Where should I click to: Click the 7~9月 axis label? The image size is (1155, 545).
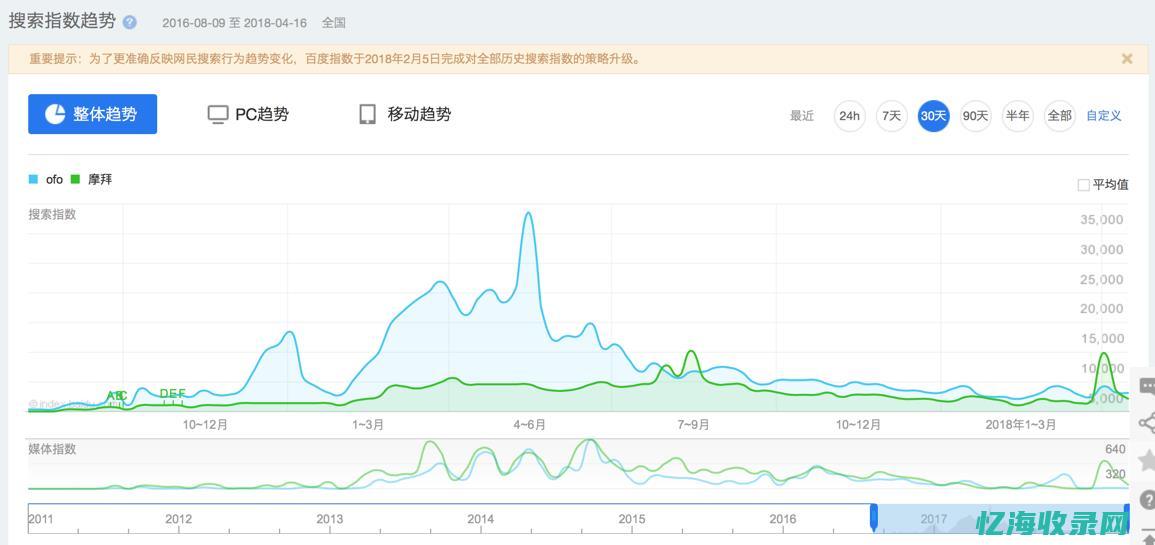click(x=693, y=424)
